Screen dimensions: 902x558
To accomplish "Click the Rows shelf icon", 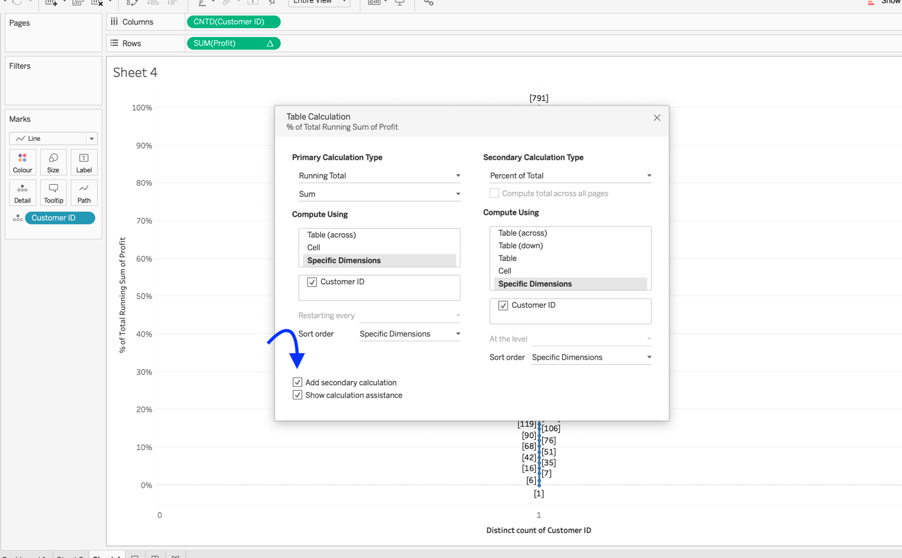I will [114, 43].
